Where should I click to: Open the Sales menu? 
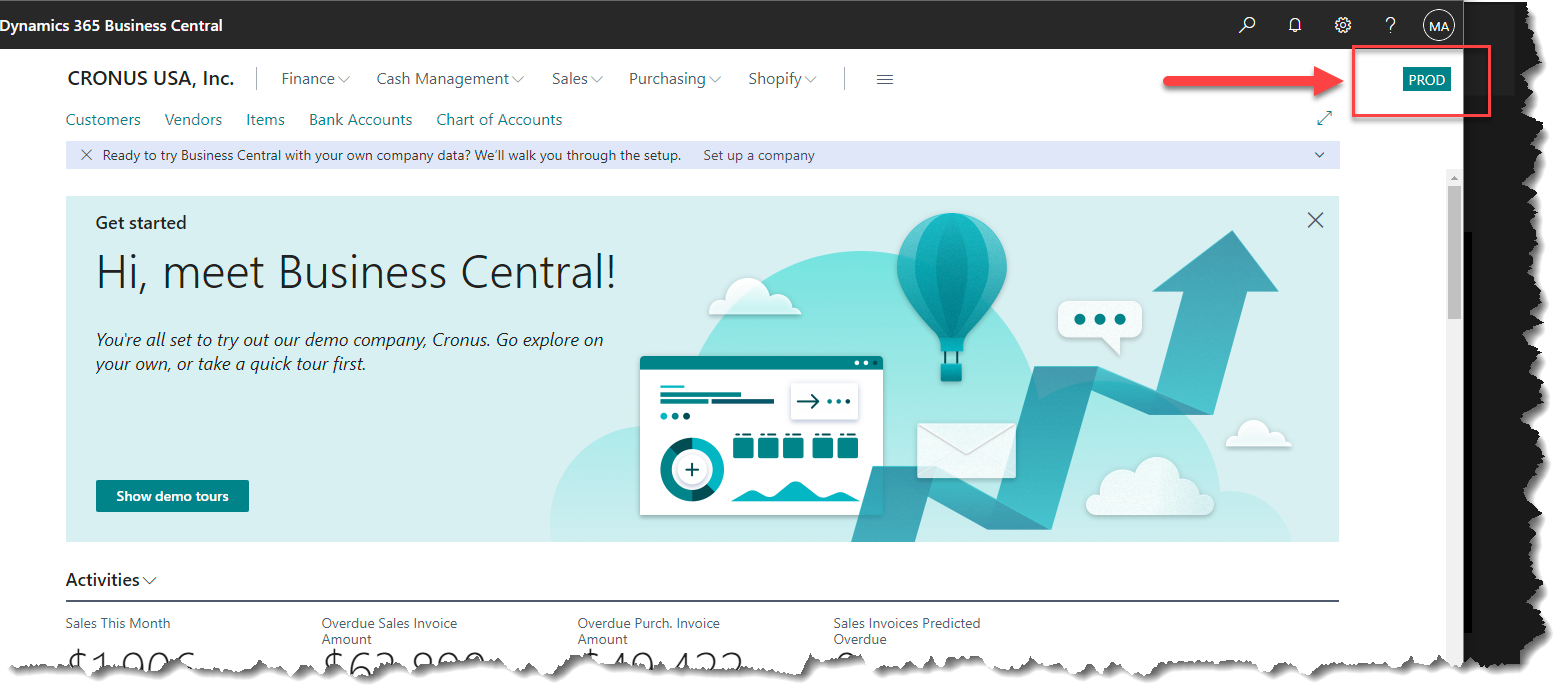pyautogui.click(x=577, y=79)
